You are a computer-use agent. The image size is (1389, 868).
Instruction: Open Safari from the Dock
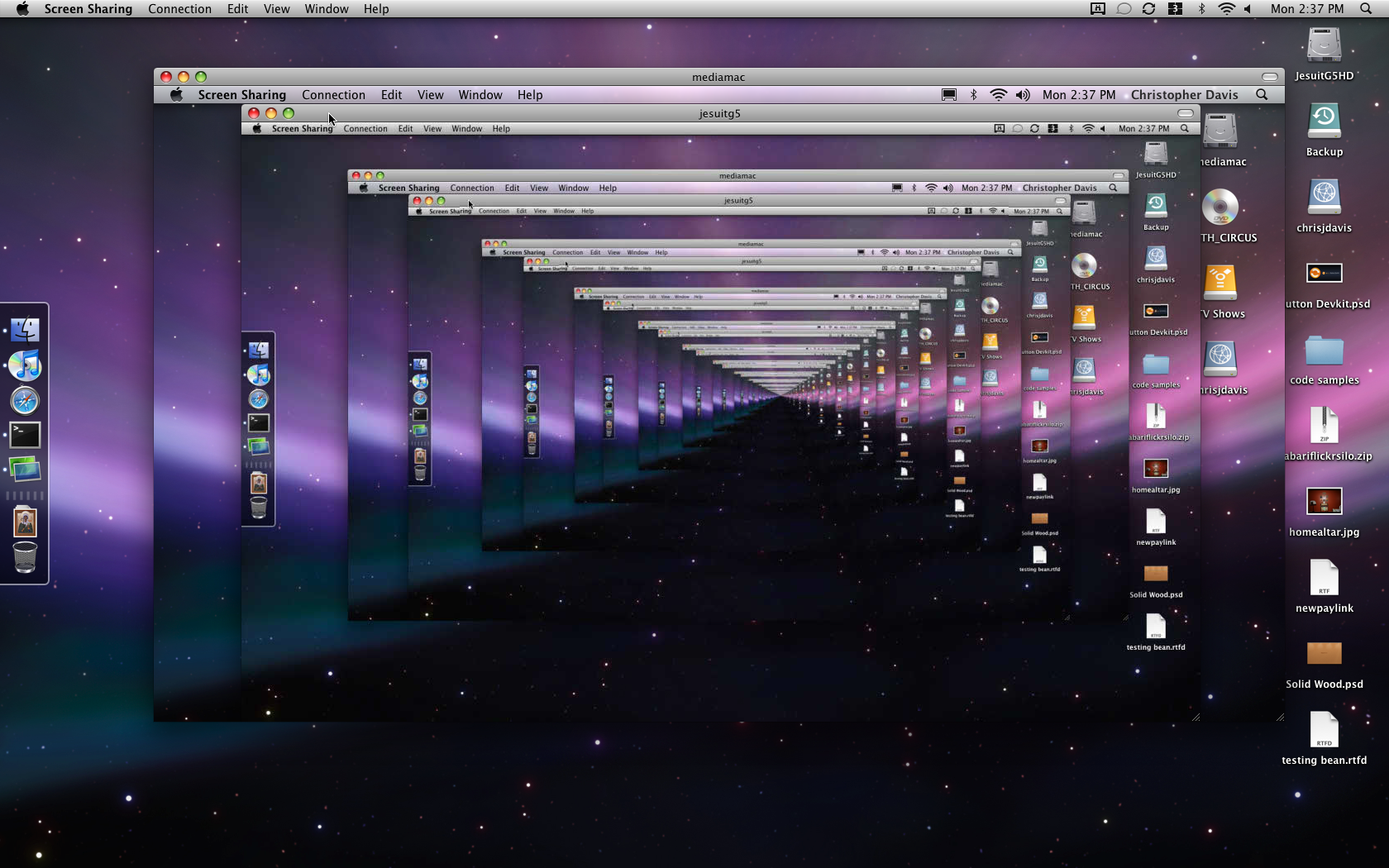pos(25,401)
